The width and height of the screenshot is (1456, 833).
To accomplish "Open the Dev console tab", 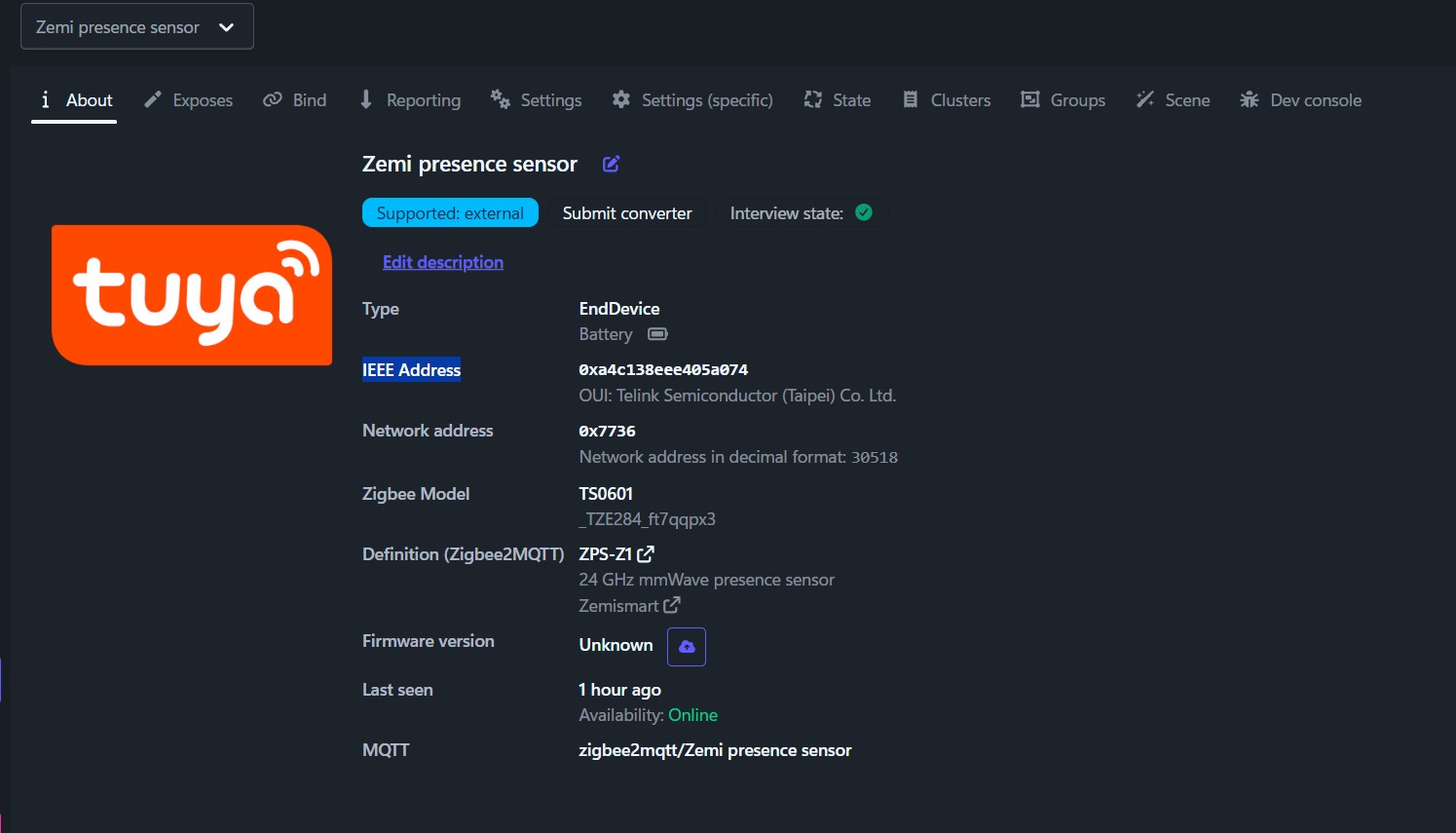I will (1300, 100).
